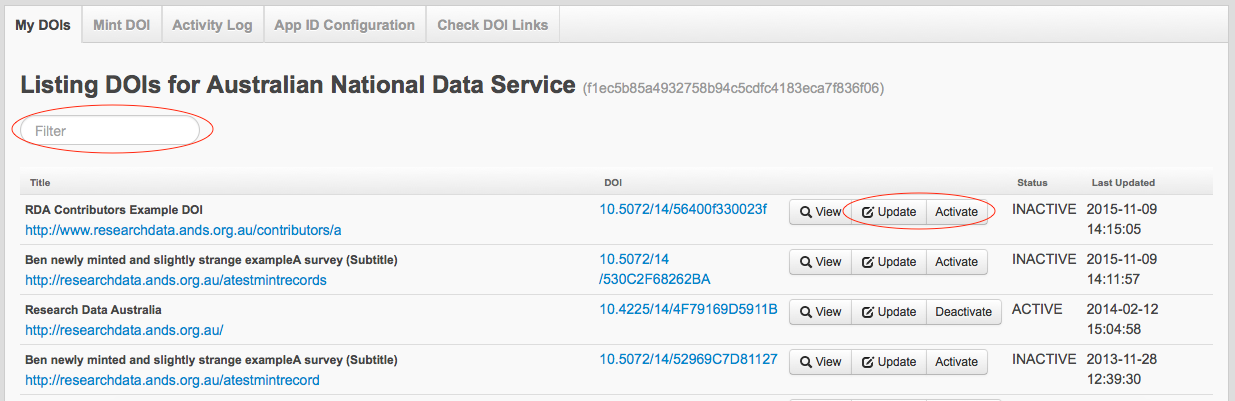
Task: Click the Update edit icon for Research Data Australia
Action: [868, 312]
